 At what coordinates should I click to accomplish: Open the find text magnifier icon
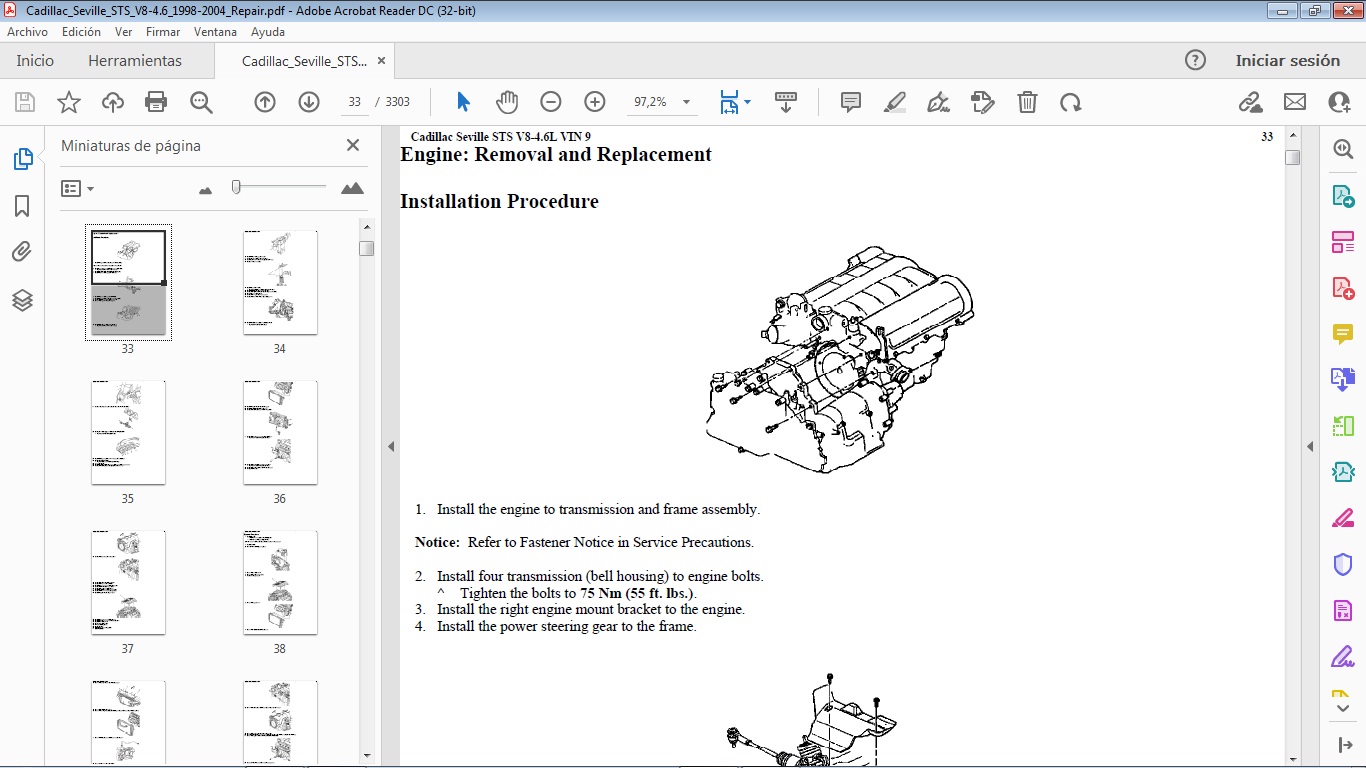click(x=201, y=102)
